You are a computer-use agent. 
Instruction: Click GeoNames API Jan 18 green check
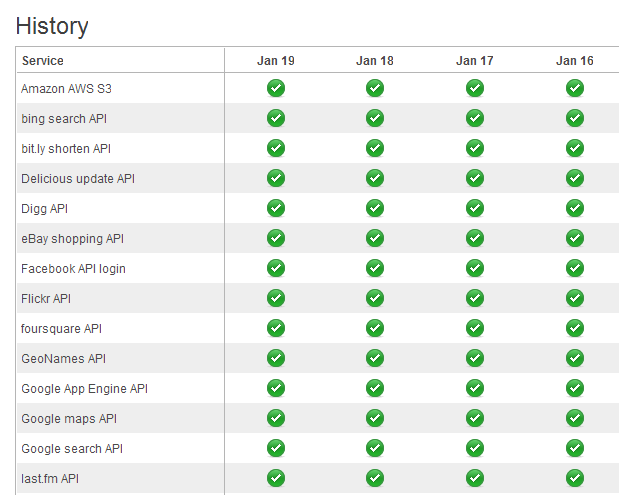(375, 358)
